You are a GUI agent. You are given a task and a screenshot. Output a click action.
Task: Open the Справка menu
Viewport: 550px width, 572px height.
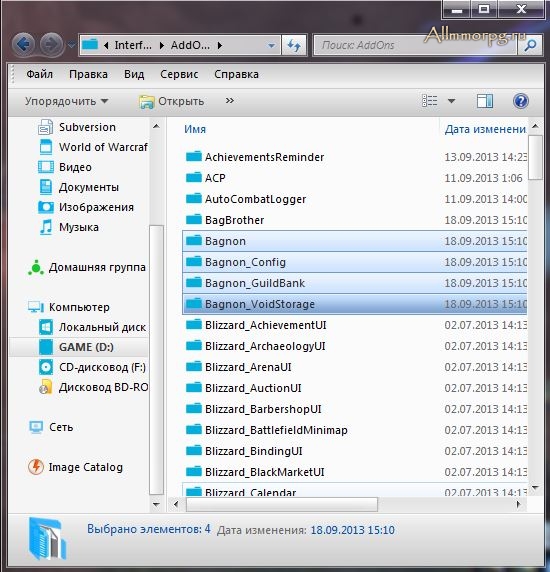[236, 74]
